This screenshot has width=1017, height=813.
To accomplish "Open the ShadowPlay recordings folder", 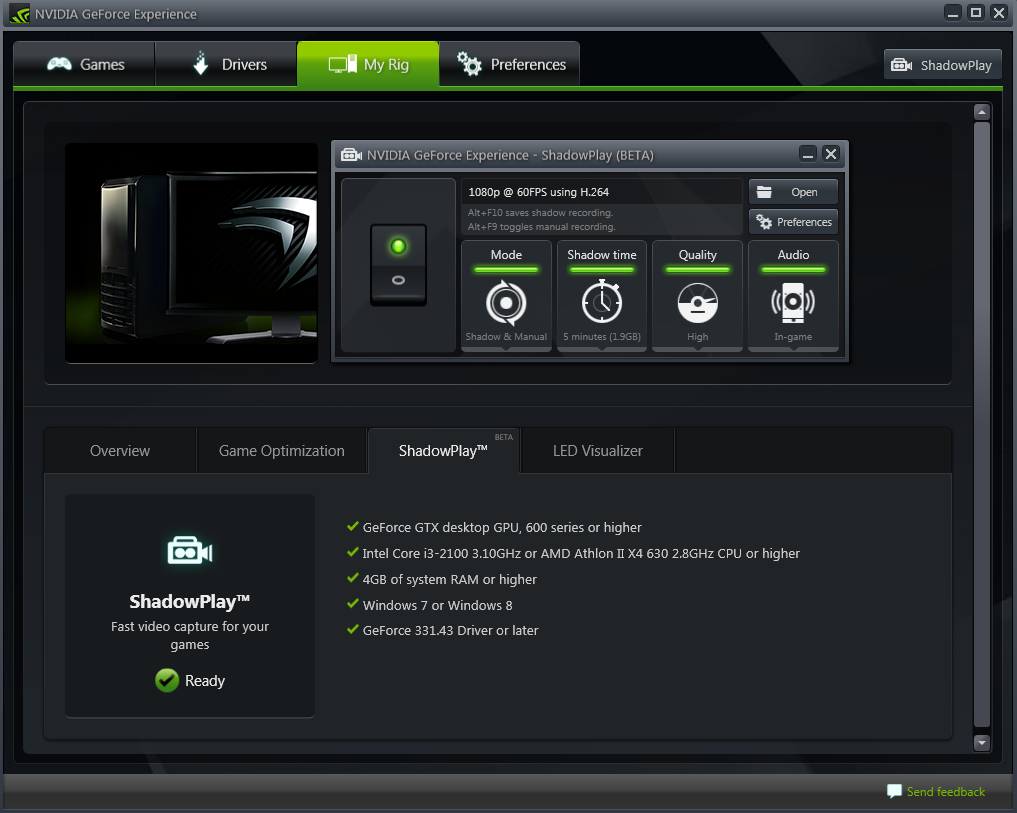I will click(x=793, y=192).
